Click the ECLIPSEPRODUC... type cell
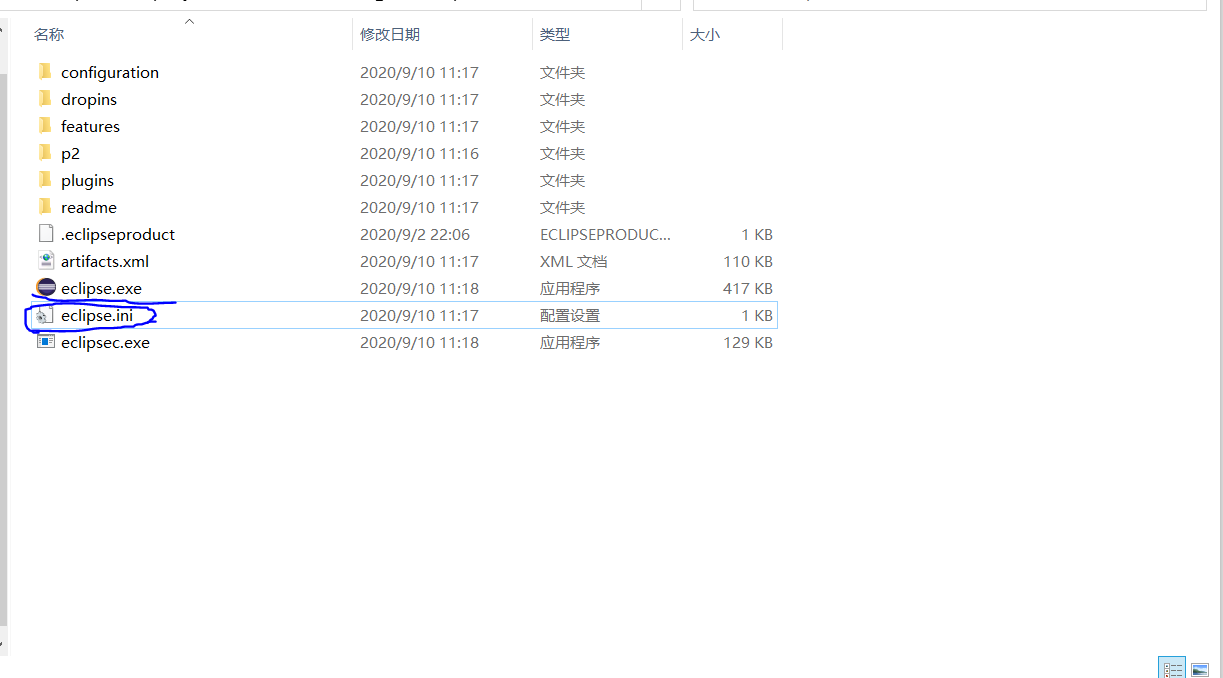 606,234
